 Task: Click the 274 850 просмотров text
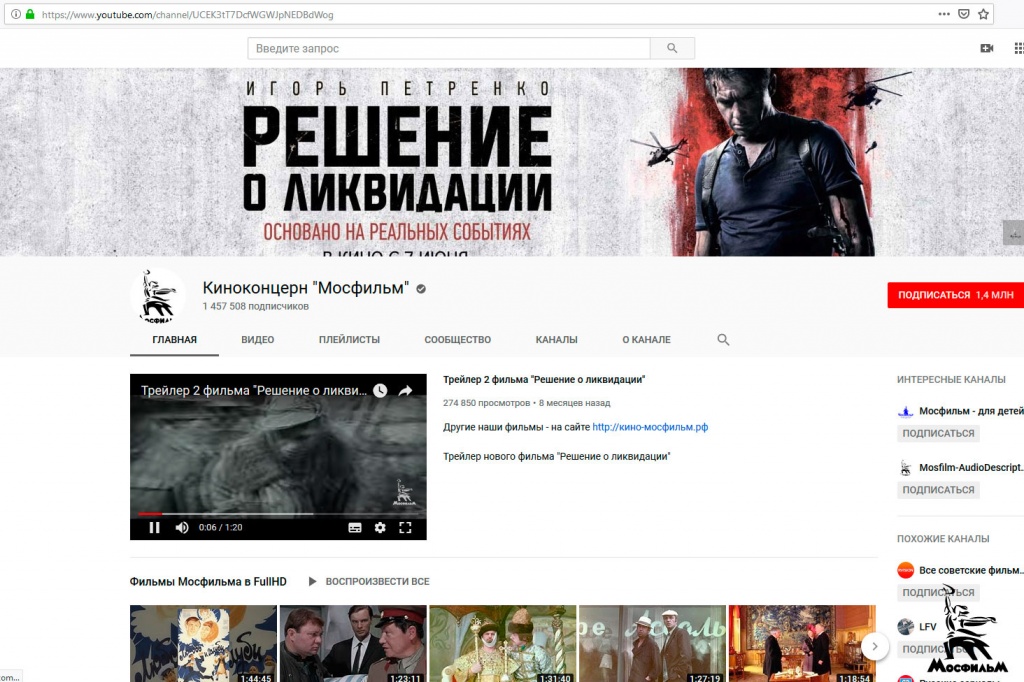click(x=487, y=403)
